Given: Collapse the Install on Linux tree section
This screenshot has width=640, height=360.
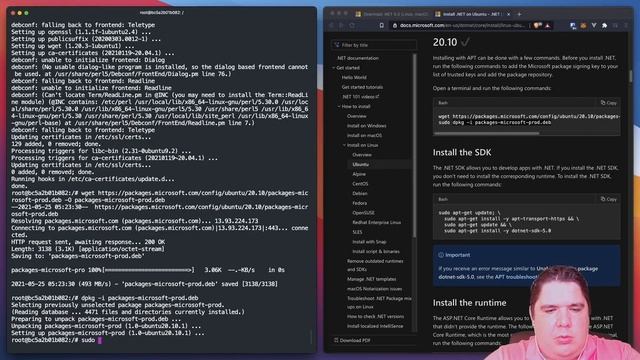Looking at the screenshot, I should (x=344, y=145).
